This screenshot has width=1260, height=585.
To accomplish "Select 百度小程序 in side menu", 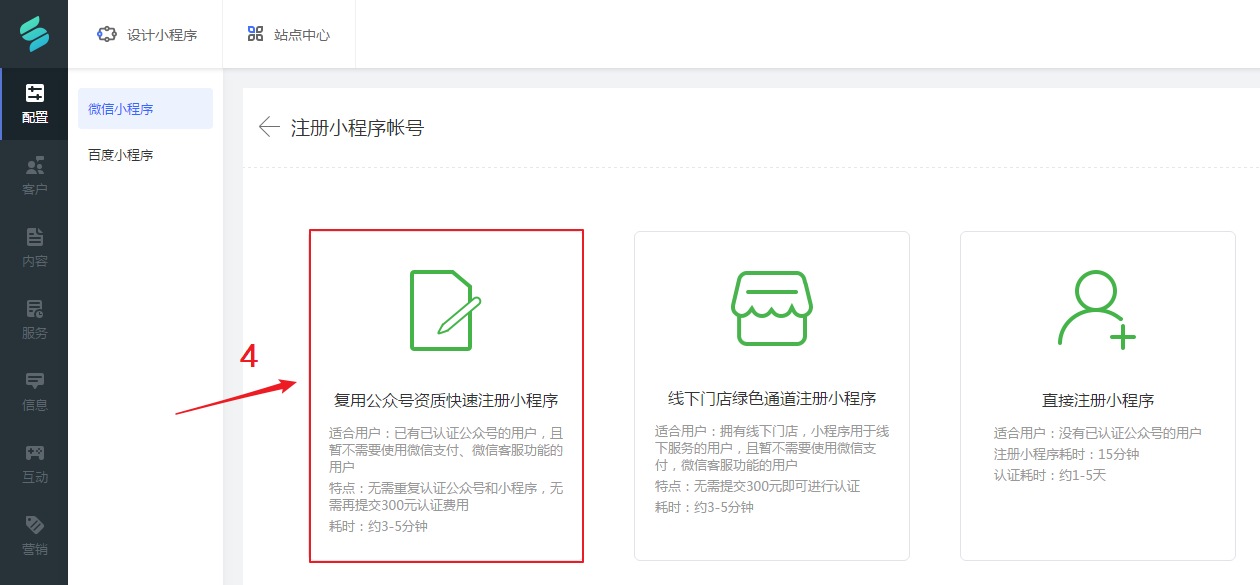I will tap(145, 155).
